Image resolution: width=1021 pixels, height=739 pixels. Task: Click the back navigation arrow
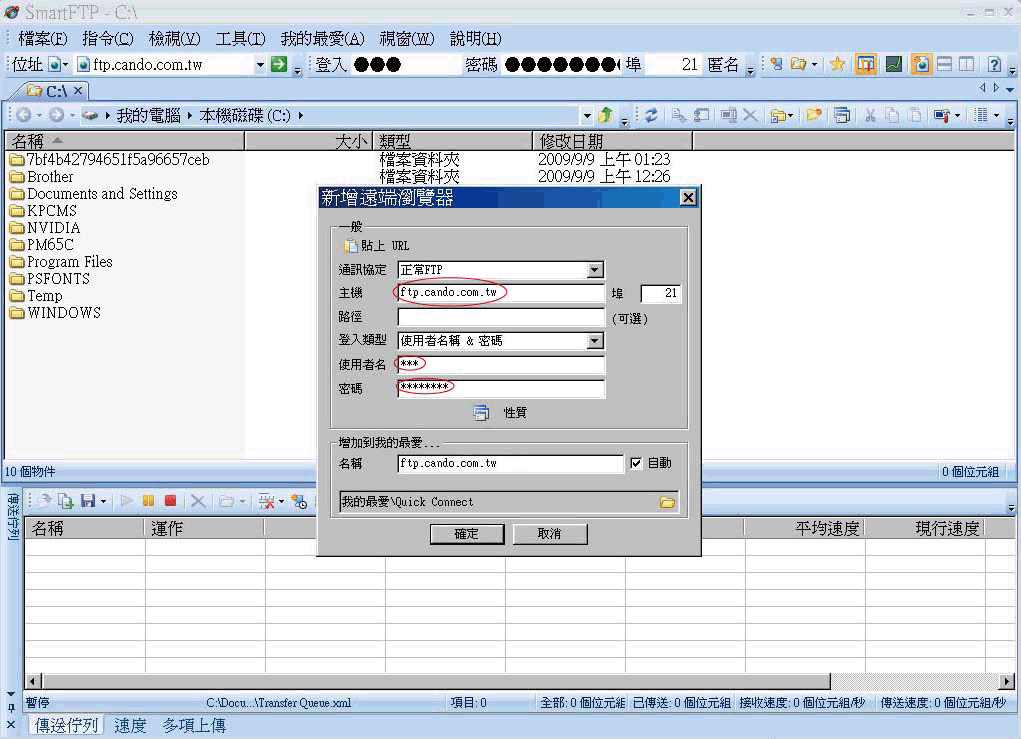(x=23, y=115)
